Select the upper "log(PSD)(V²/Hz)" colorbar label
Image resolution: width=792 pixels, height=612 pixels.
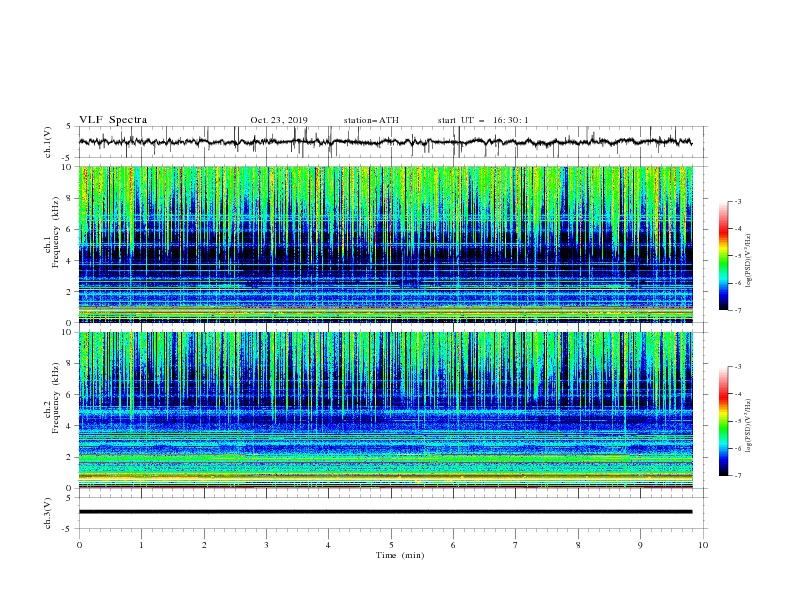point(749,261)
